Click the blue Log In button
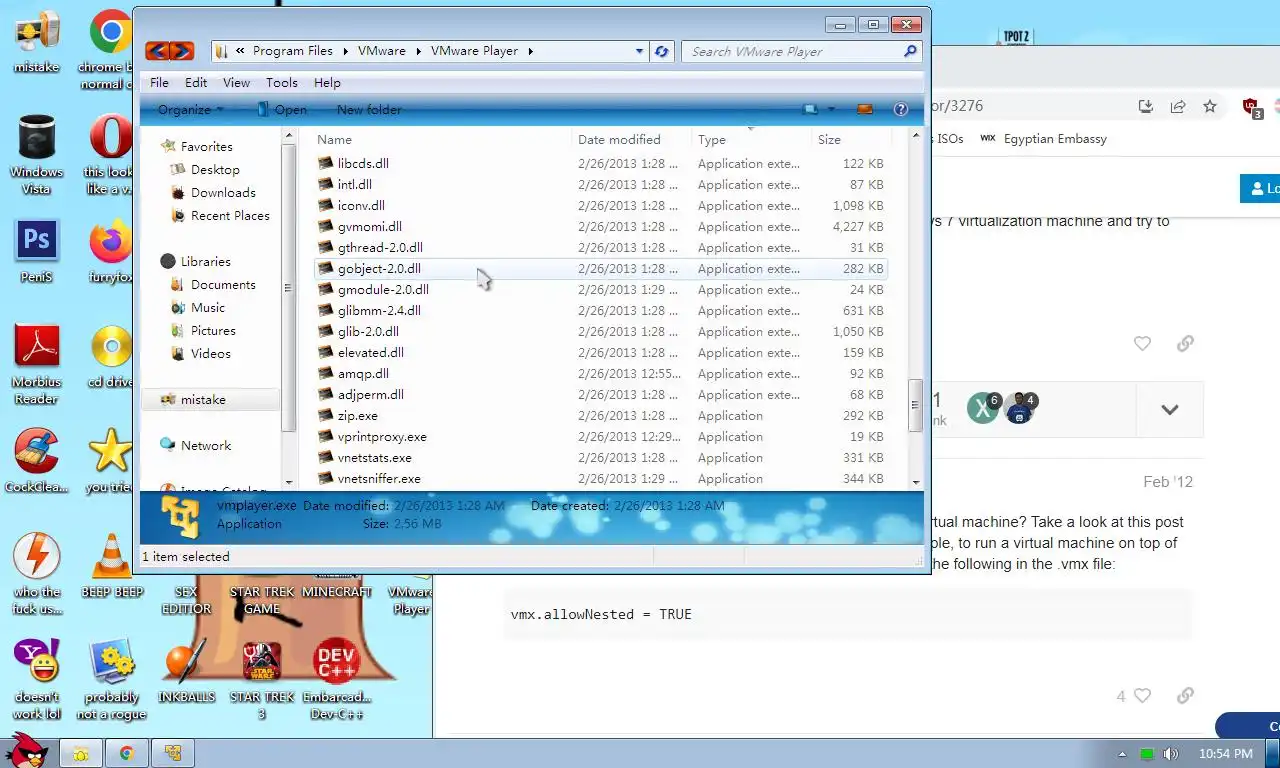 pos(1260,188)
